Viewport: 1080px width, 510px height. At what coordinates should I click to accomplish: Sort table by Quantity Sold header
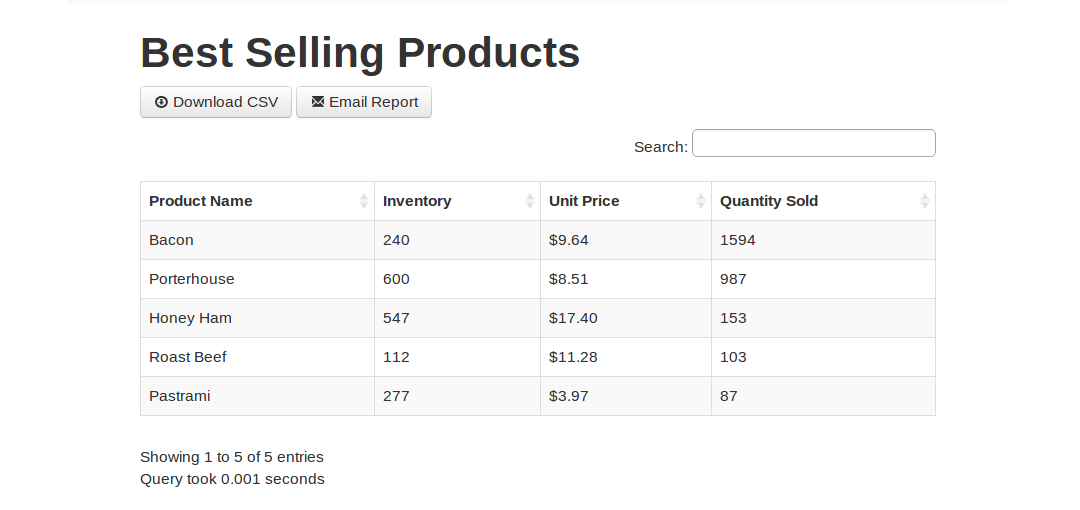[769, 201]
